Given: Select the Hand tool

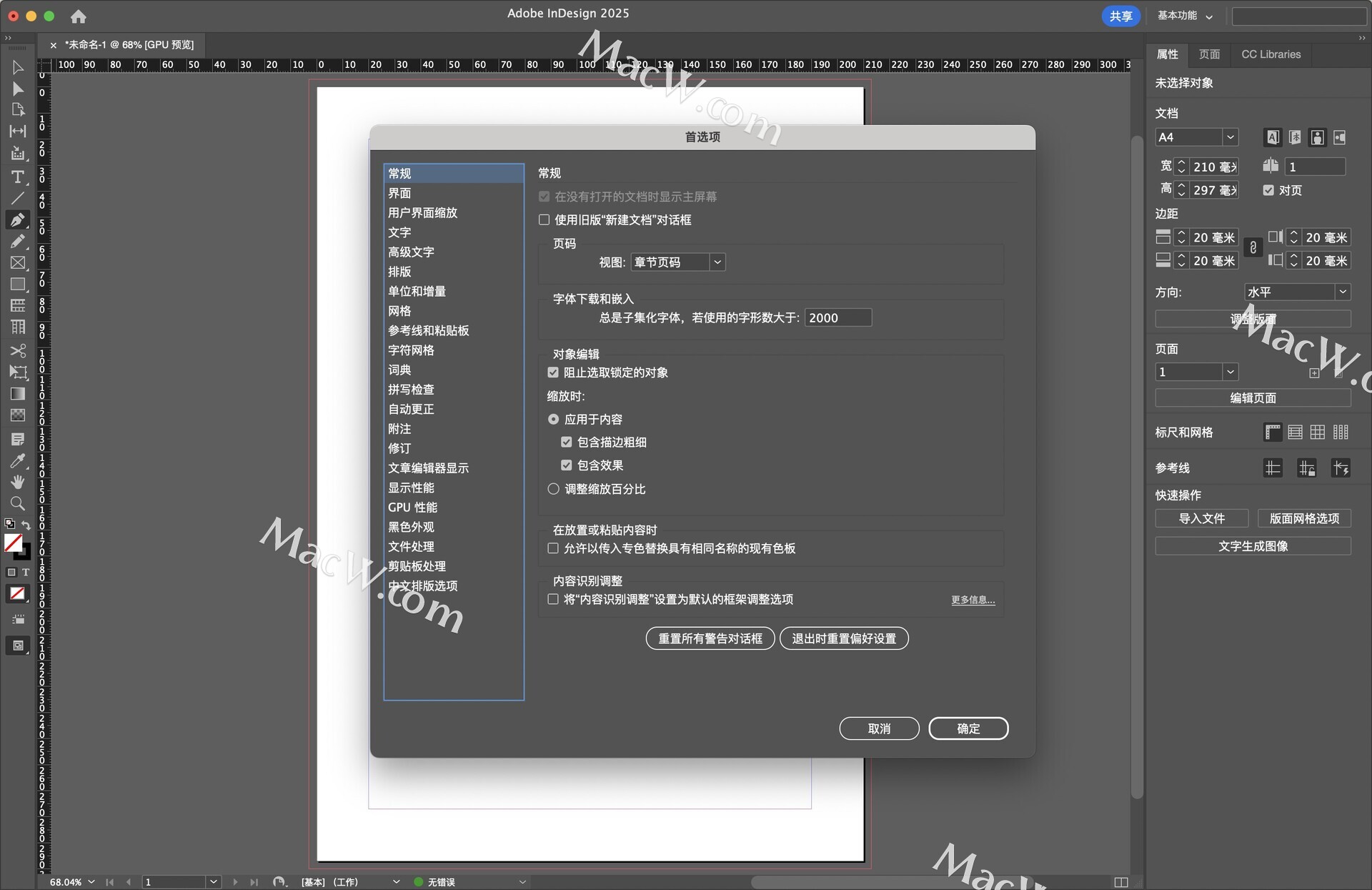Looking at the screenshot, I should coord(18,482).
